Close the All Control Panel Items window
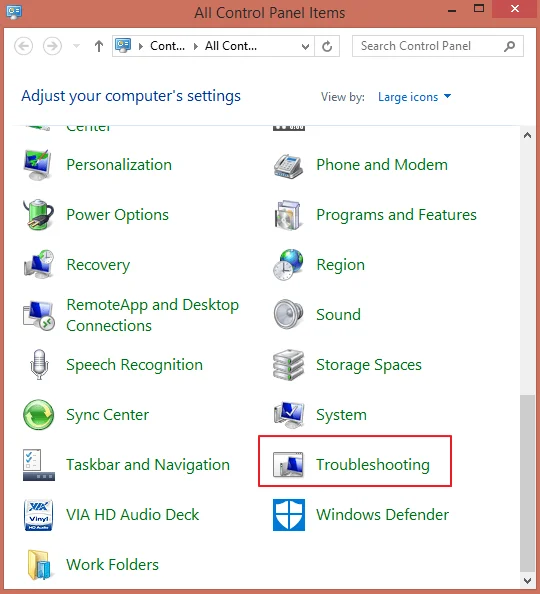 pos(515,8)
